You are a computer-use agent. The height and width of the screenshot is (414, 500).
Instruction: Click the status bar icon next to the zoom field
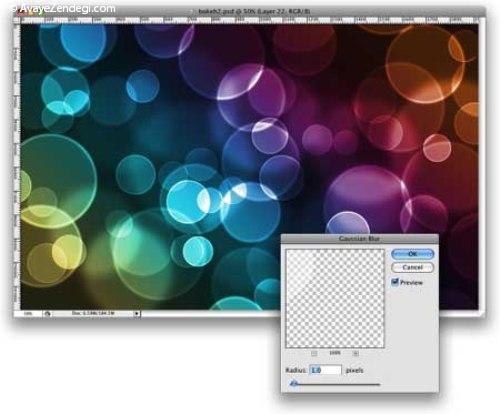pos(47,314)
